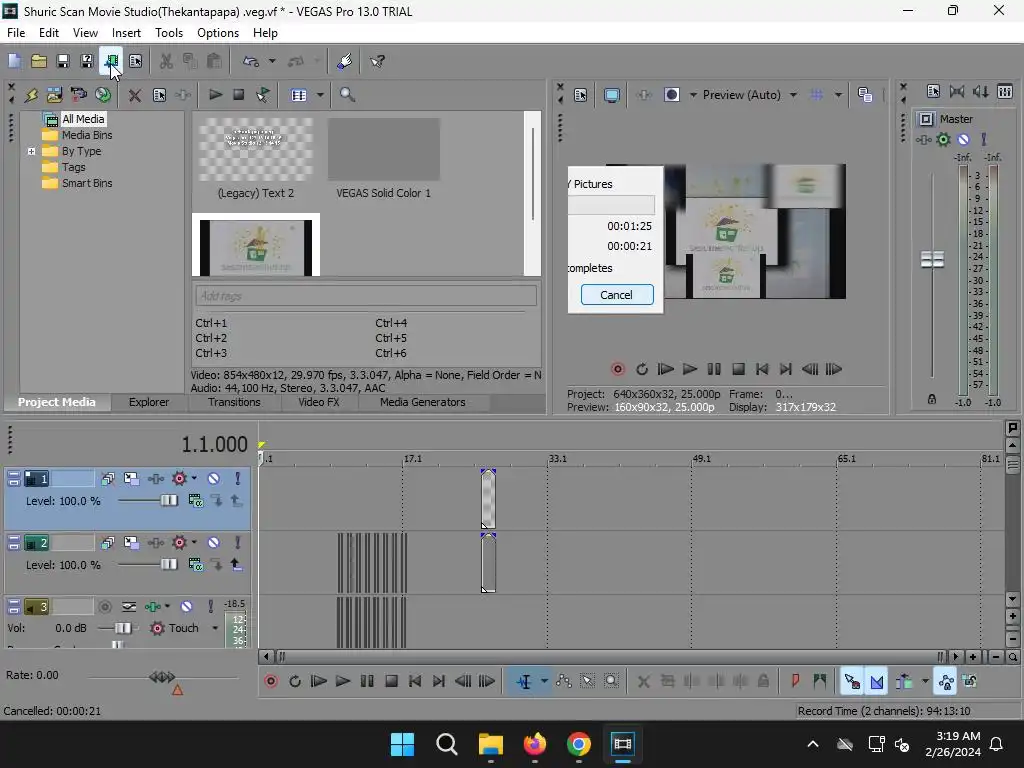Open Preview (Auto) quality dropdown
This screenshot has width=1024, height=768.
tap(793, 95)
